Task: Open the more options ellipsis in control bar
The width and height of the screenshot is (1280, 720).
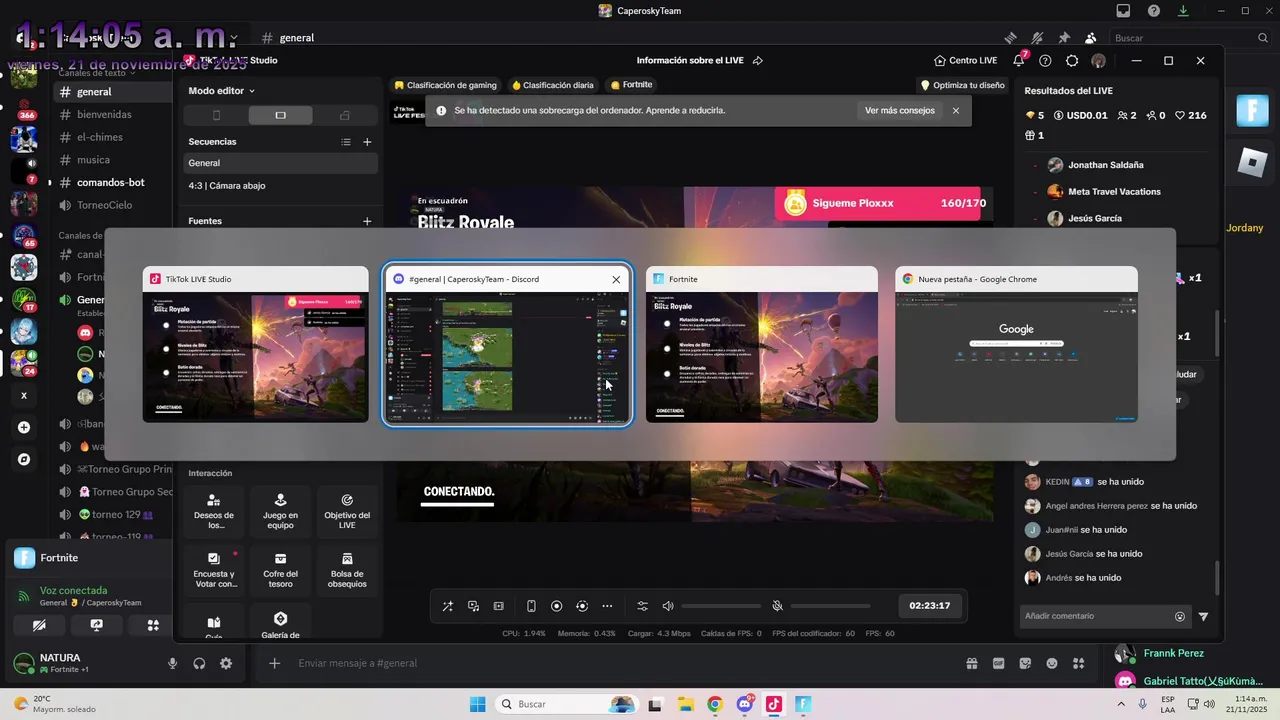Action: (607, 606)
